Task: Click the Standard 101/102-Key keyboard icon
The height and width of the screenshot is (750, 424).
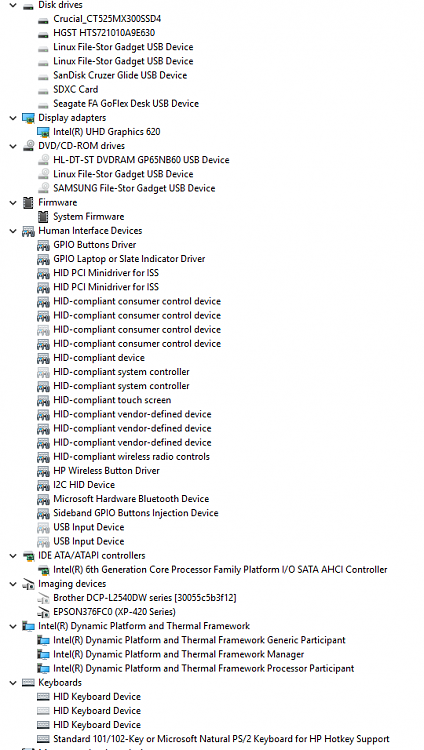Action: (44, 739)
